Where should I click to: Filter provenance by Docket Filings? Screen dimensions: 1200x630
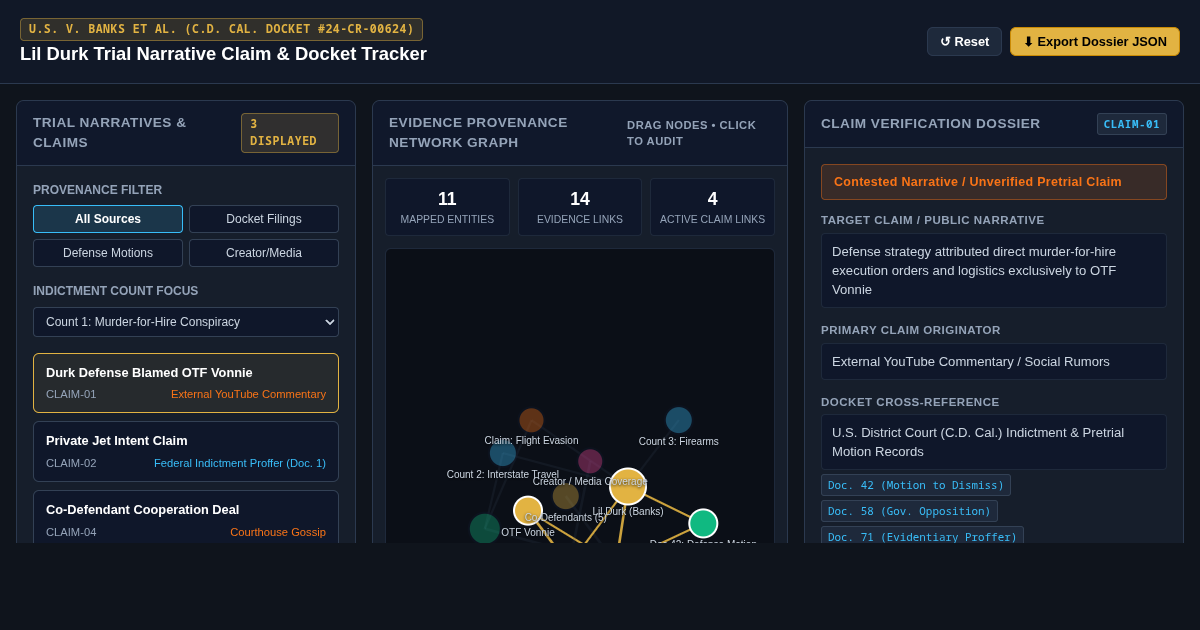(x=264, y=219)
